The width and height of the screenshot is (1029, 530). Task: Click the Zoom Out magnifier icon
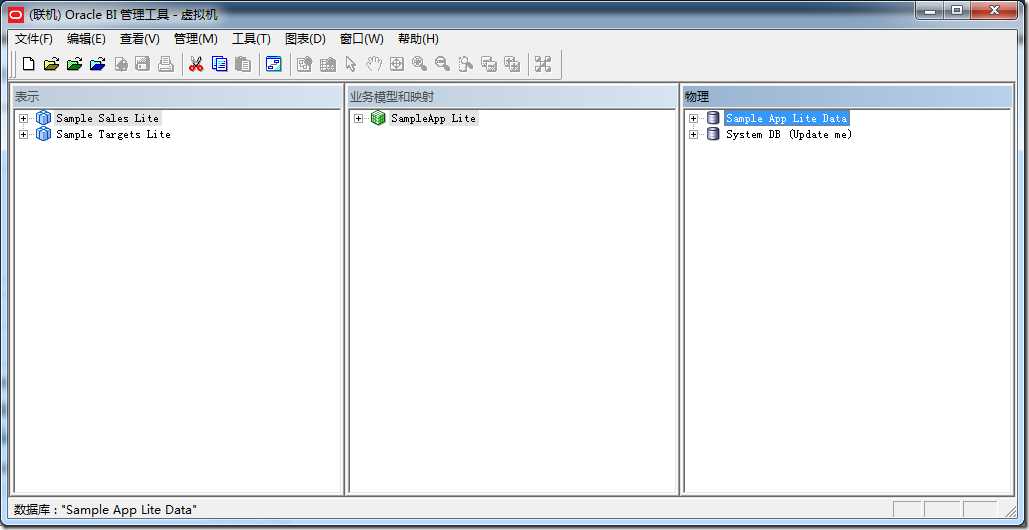442,64
